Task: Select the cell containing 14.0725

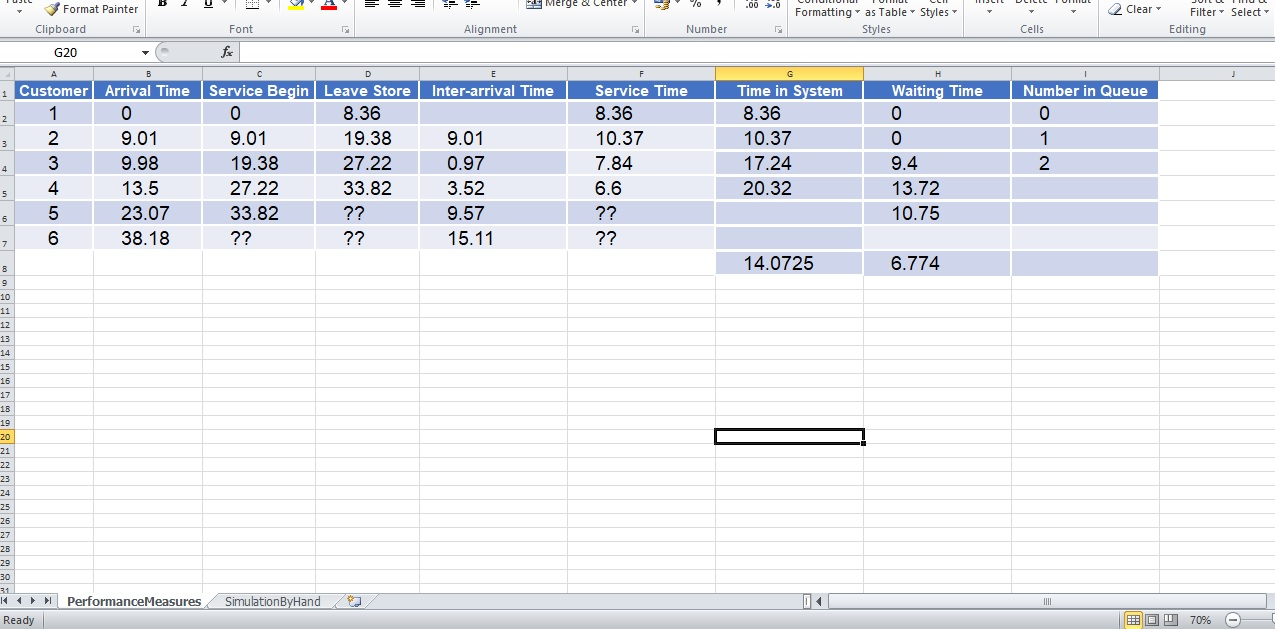Action: point(788,262)
